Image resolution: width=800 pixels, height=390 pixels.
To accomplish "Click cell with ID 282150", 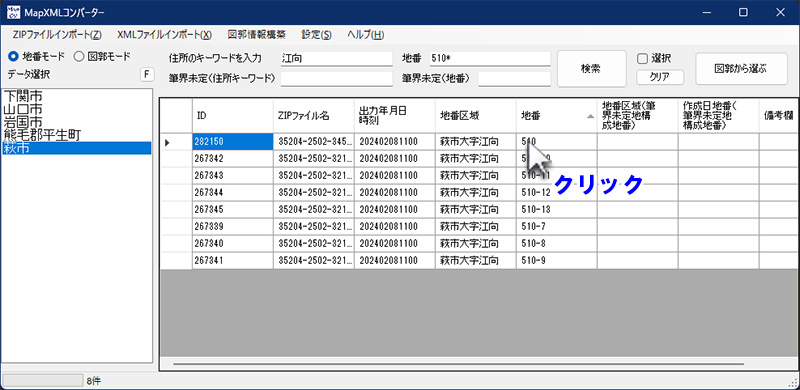I will pos(233,142).
